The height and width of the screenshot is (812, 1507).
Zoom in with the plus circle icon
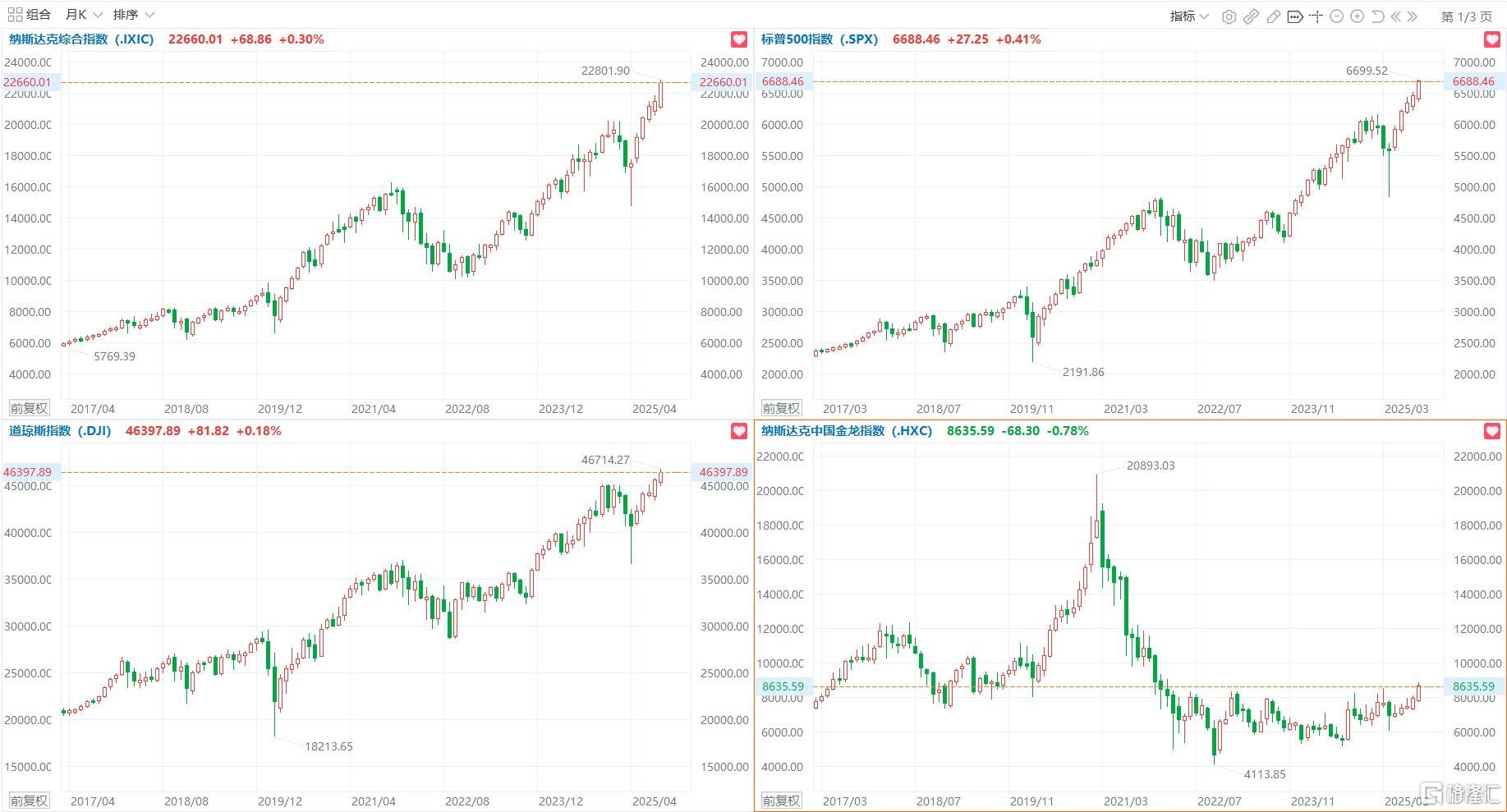pyautogui.click(x=1357, y=16)
